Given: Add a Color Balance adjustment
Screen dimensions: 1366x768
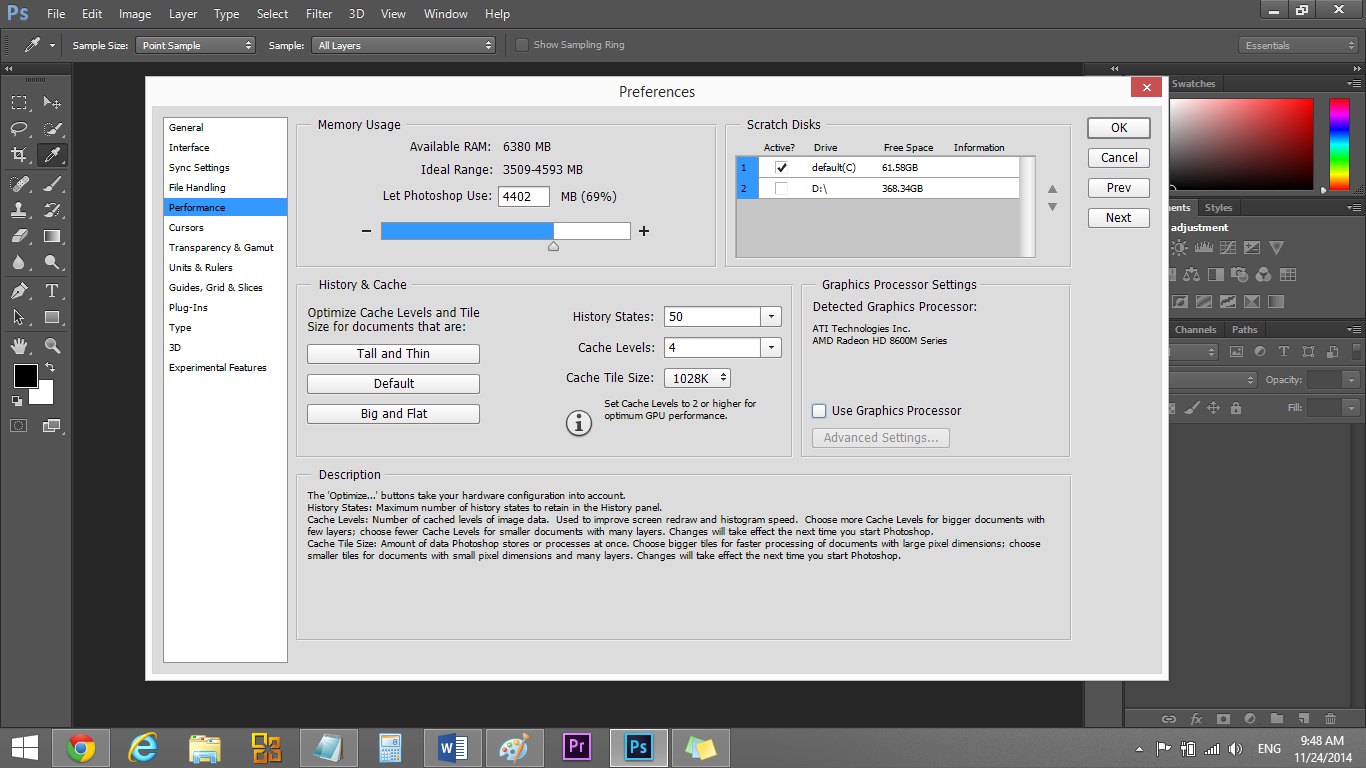Looking at the screenshot, I should point(1191,274).
